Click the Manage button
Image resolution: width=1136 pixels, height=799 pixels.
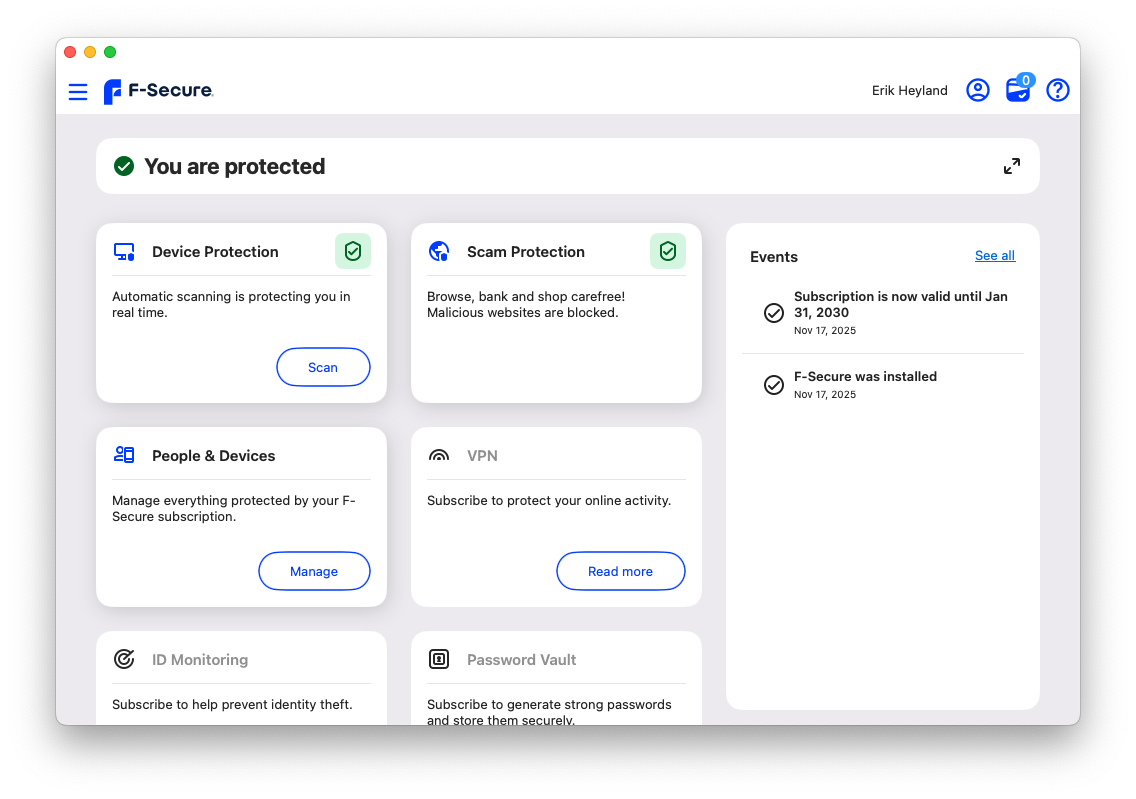pos(314,571)
